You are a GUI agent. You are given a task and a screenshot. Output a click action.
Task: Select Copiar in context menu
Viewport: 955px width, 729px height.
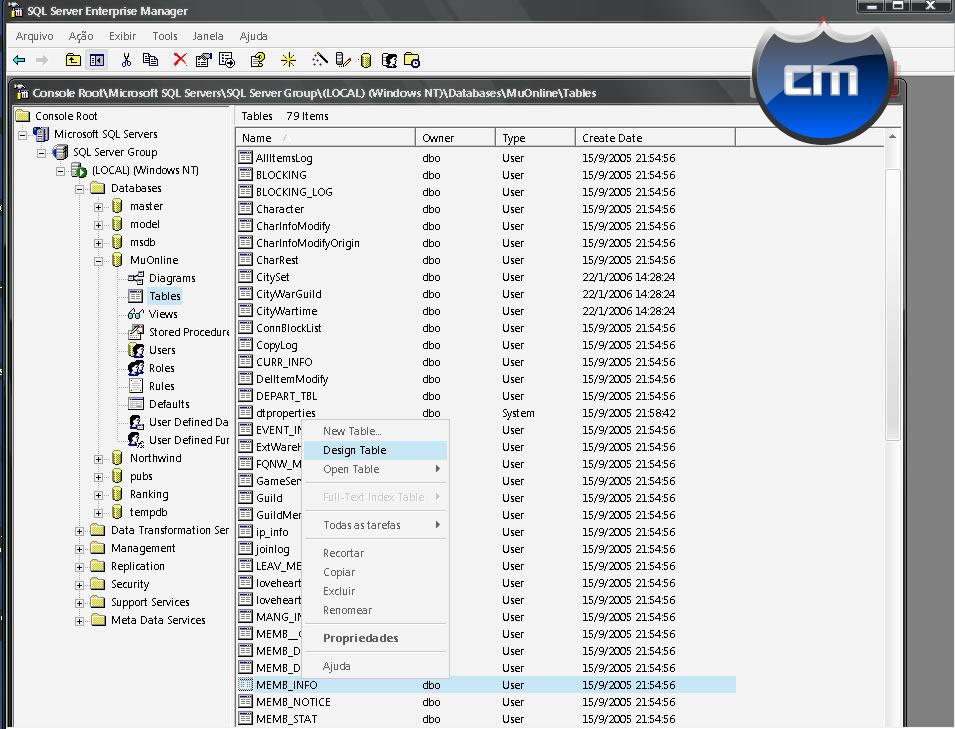coord(375,572)
